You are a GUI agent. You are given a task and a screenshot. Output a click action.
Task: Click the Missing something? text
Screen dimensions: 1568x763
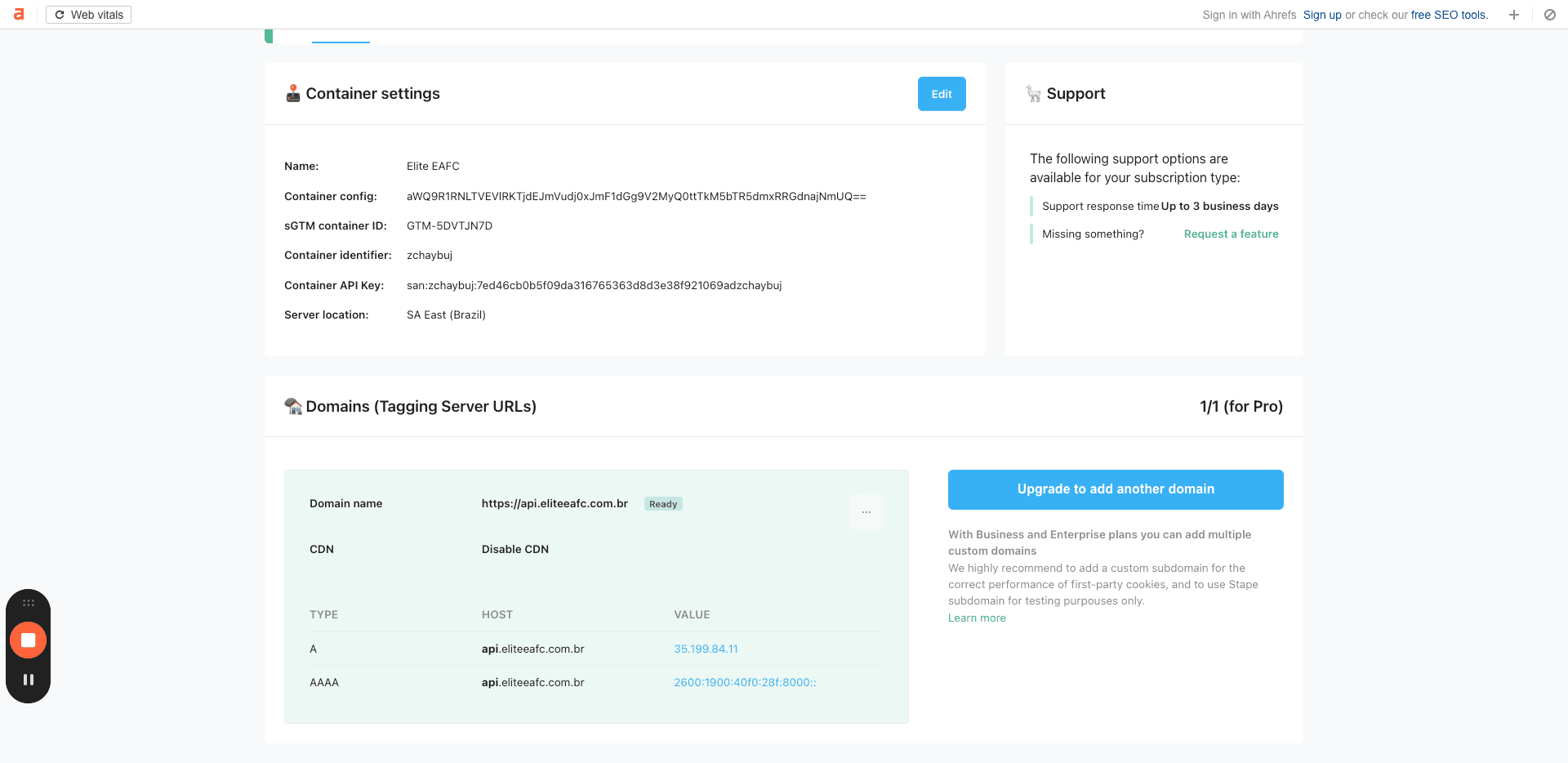click(1093, 234)
